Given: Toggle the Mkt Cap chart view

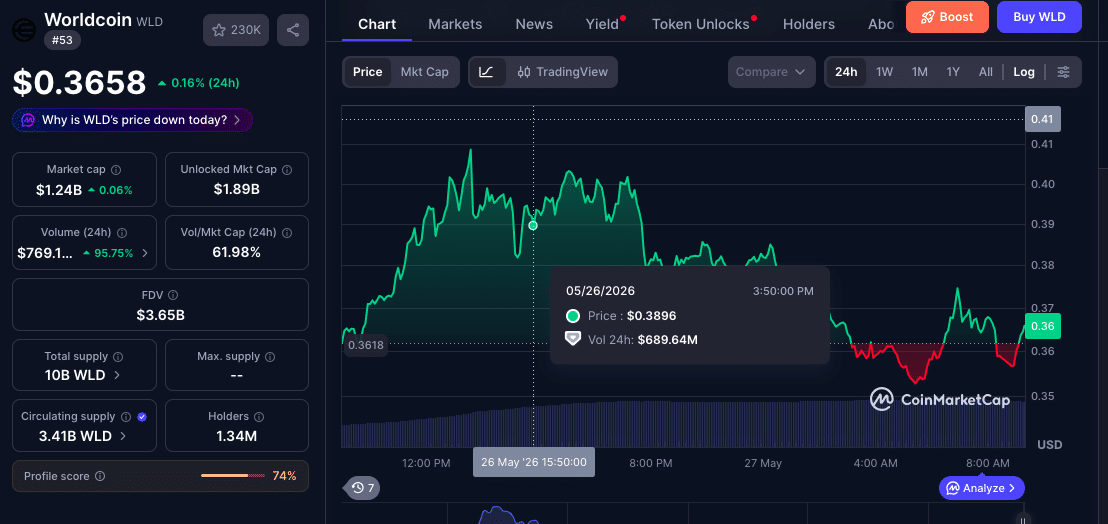Looking at the screenshot, I should point(424,72).
